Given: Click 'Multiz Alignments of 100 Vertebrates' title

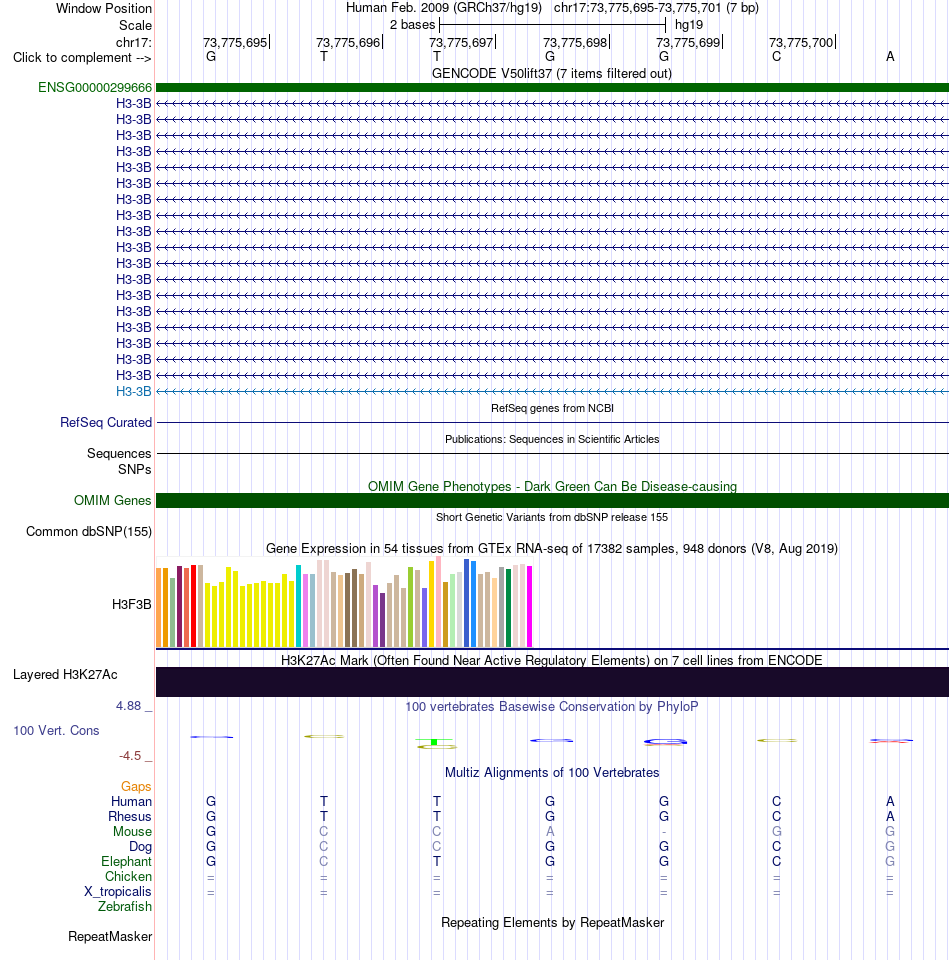Looking at the screenshot, I should (x=552, y=773).
